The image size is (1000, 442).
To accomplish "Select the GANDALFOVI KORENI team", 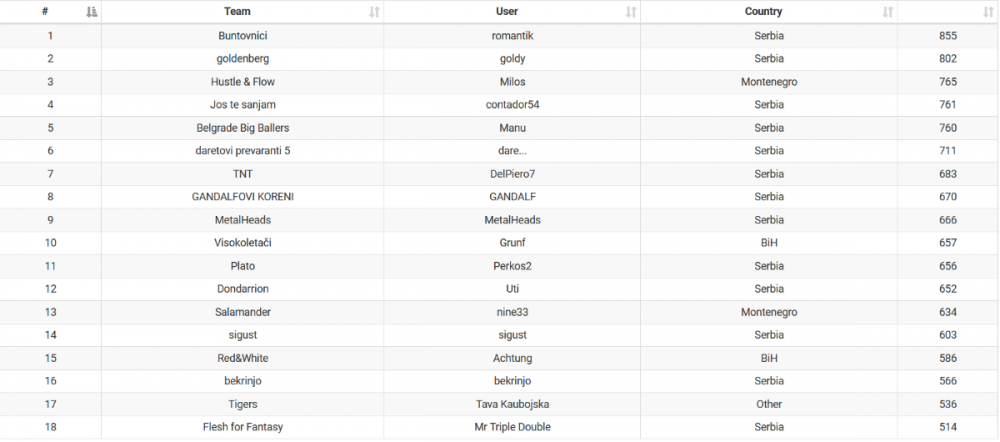I will (242, 197).
